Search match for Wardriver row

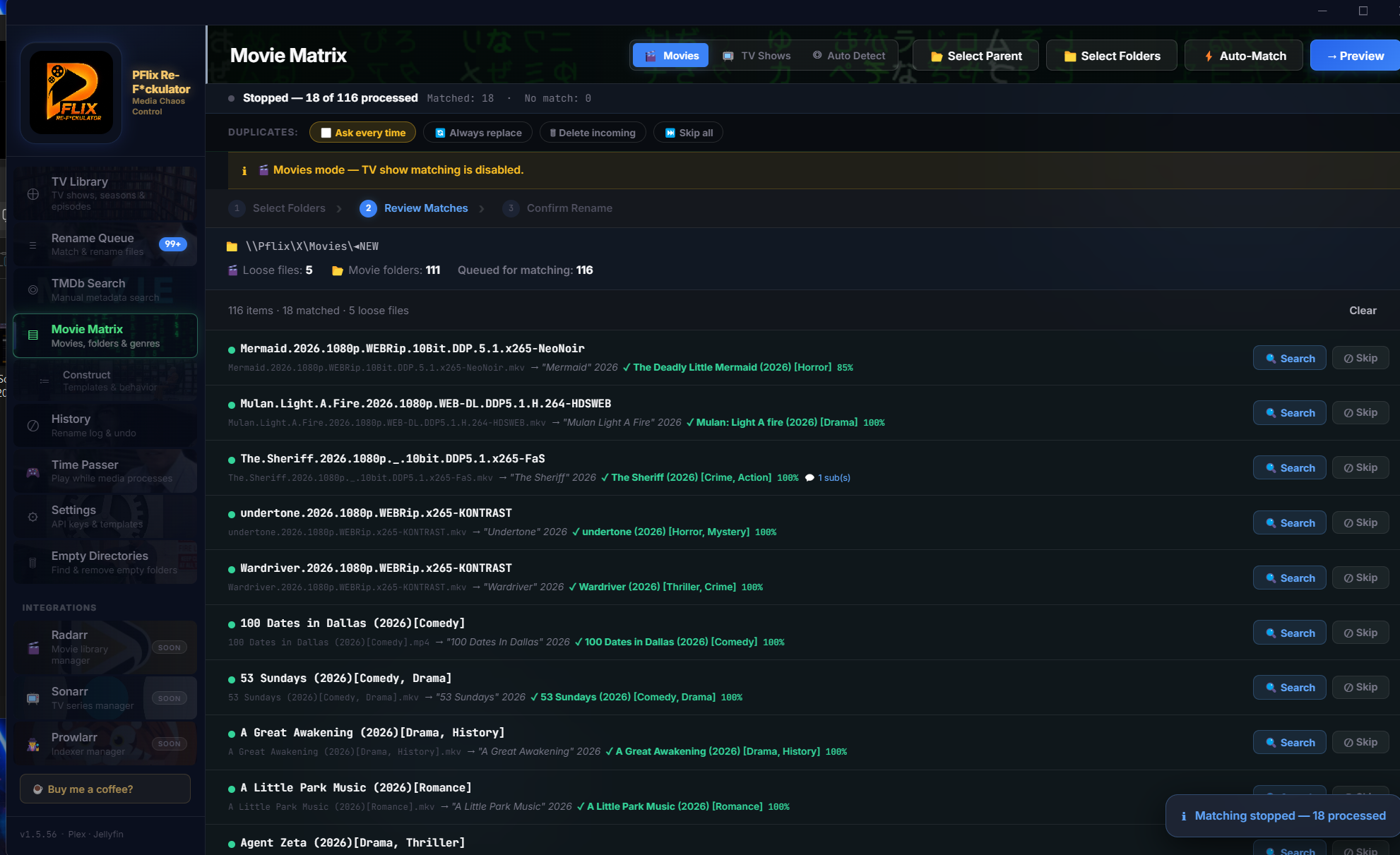tap(1289, 578)
